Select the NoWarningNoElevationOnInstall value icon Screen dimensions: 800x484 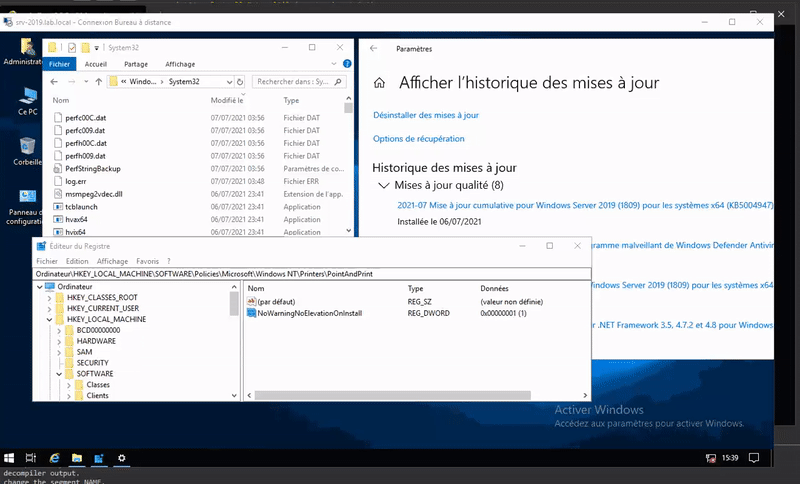251,313
